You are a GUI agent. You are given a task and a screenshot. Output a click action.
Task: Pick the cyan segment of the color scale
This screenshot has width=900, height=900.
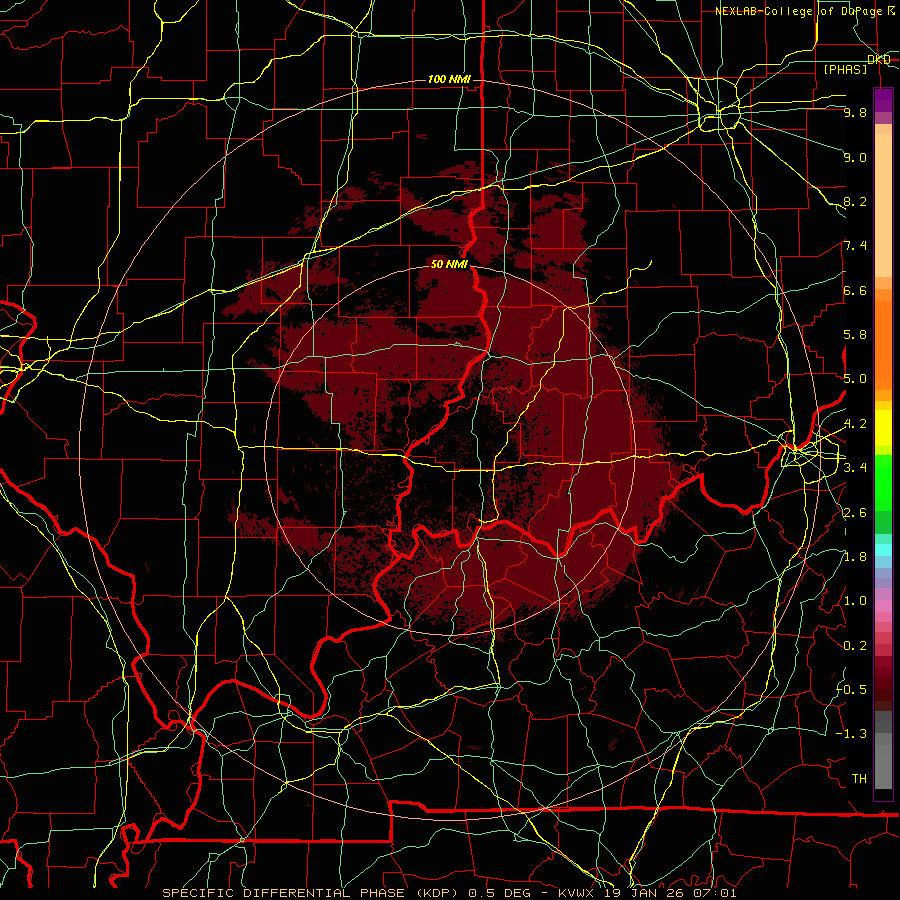click(883, 550)
